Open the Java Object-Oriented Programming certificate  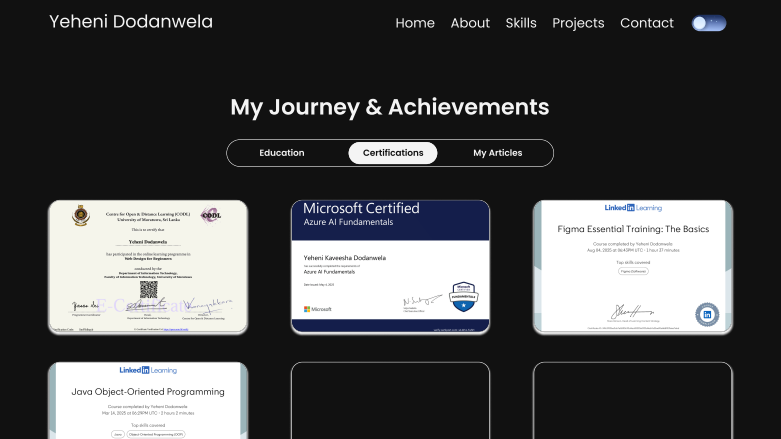click(148, 400)
